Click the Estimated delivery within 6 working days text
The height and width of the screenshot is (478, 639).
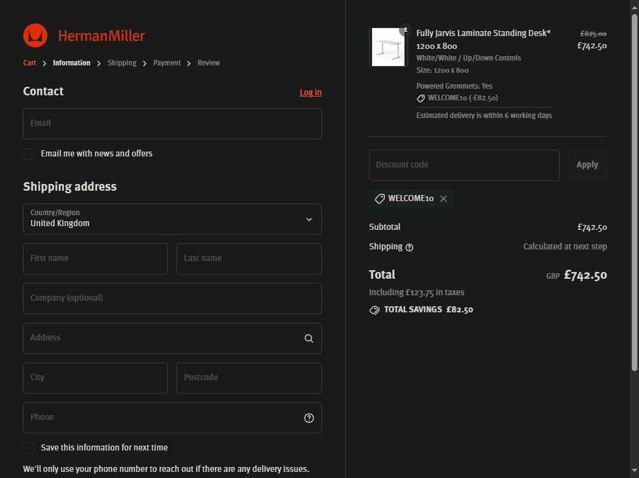tap(484, 116)
